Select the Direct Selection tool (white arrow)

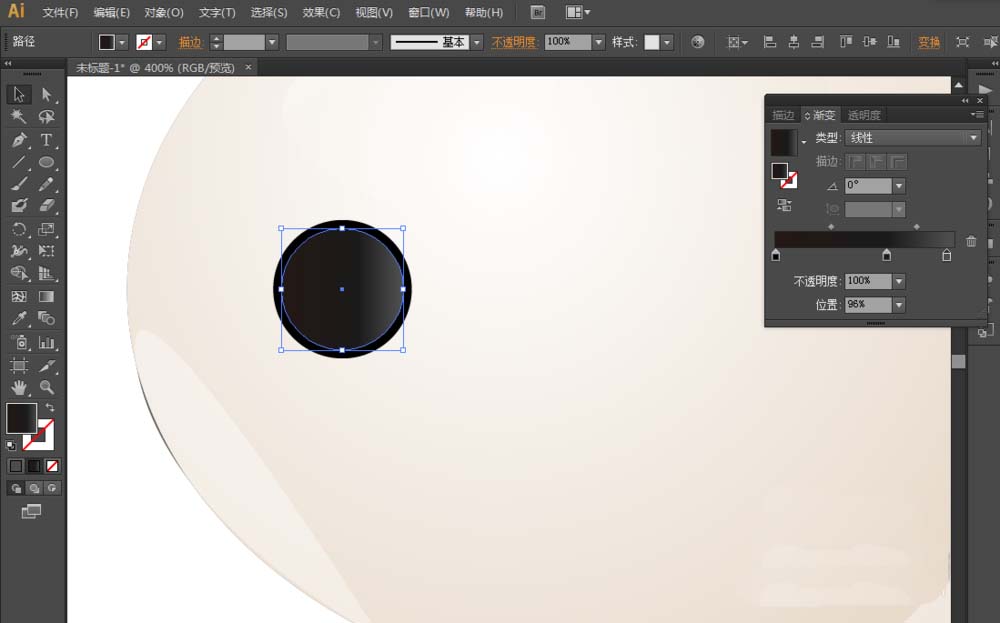[x=47, y=94]
